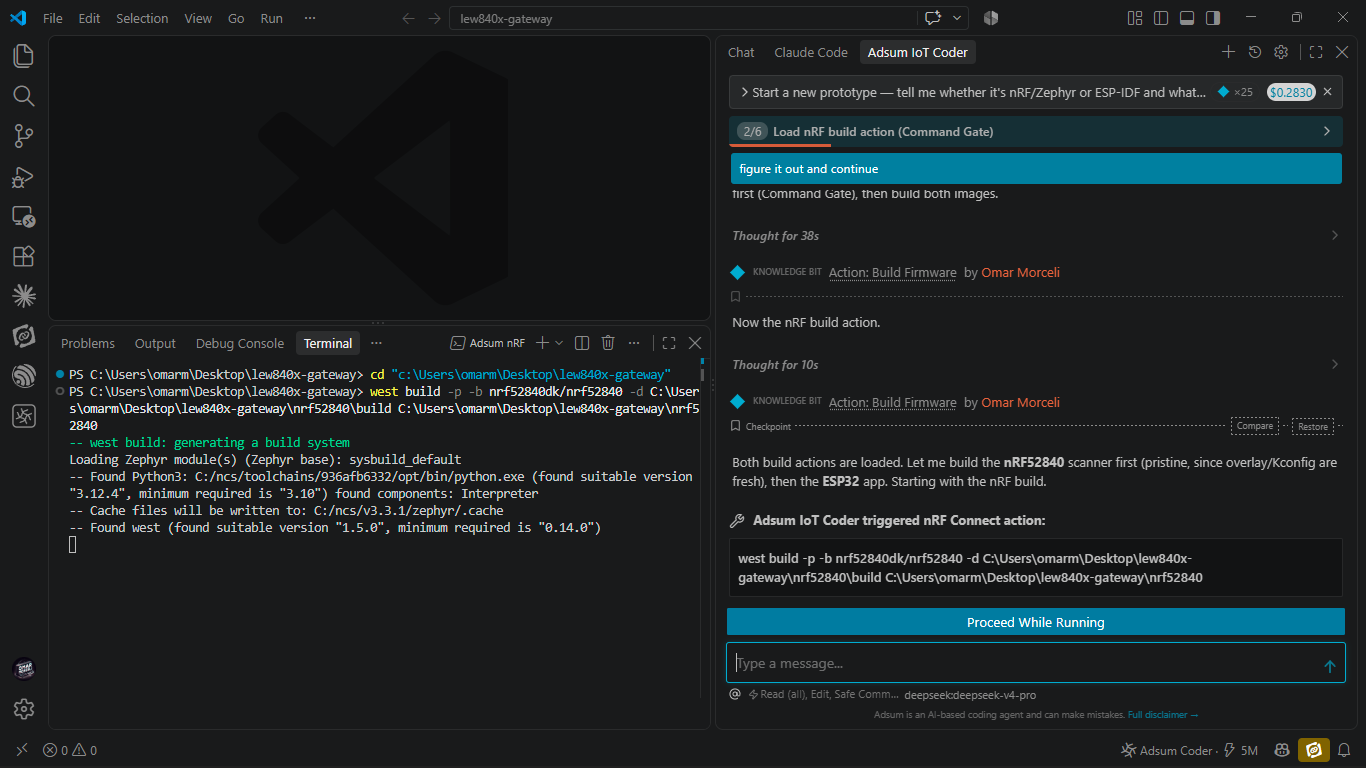Open the Run and Debug view
Image resolution: width=1366 pixels, height=768 pixels.
click(x=23, y=177)
